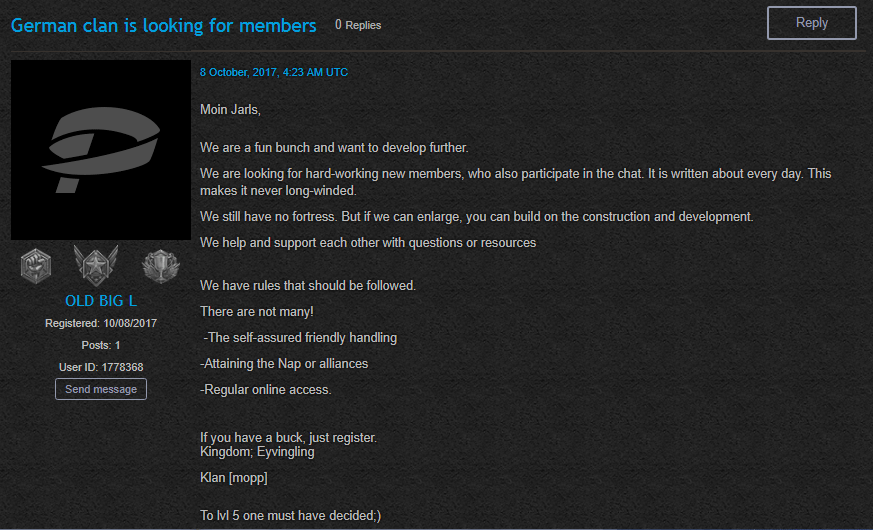873x530 pixels.
Task: Click the 'Klan [mopp]' line
Action: pyautogui.click(x=234, y=478)
